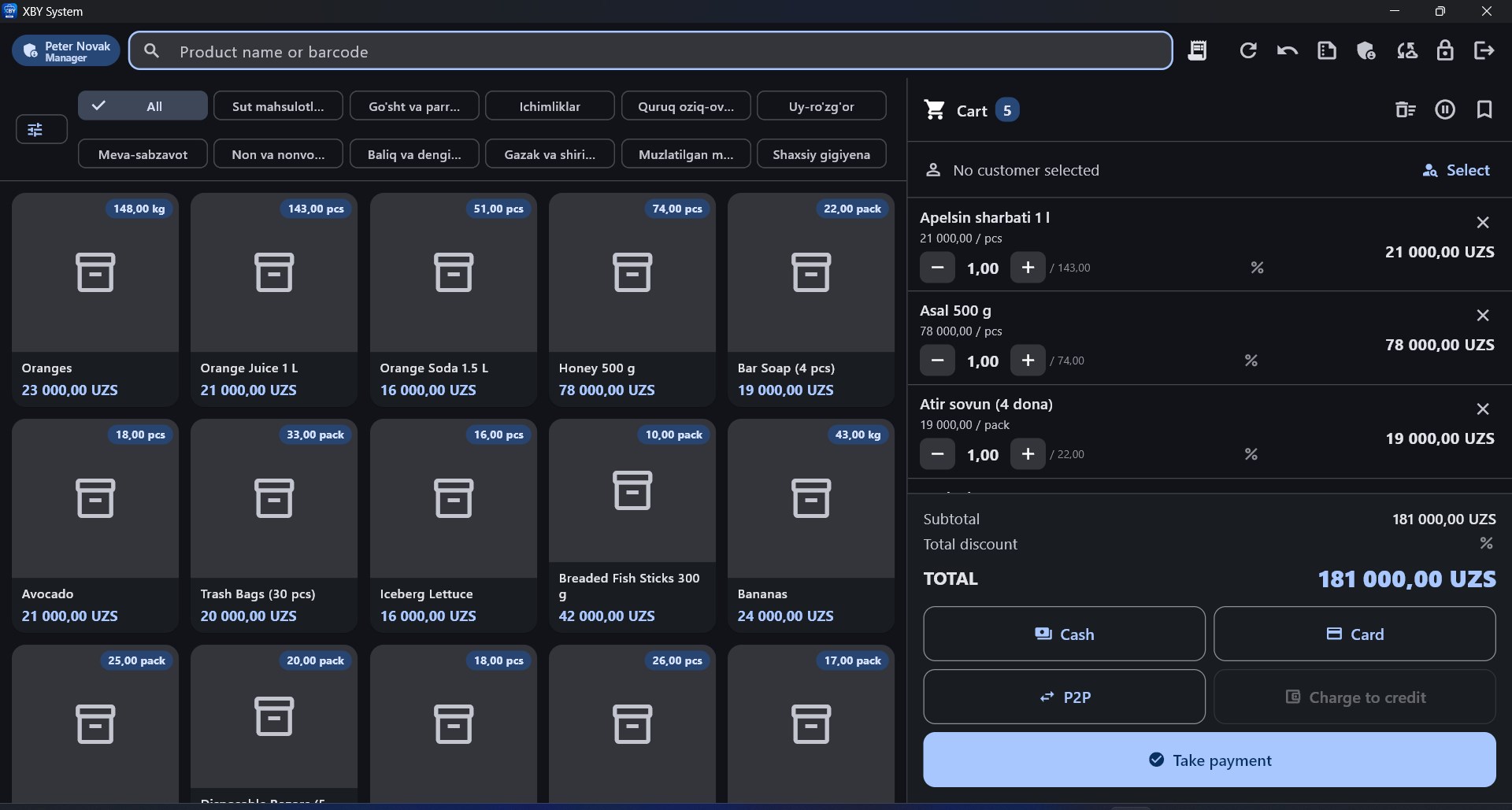
Task: Increase quantity of Asal 500 g
Action: coord(1028,361)
